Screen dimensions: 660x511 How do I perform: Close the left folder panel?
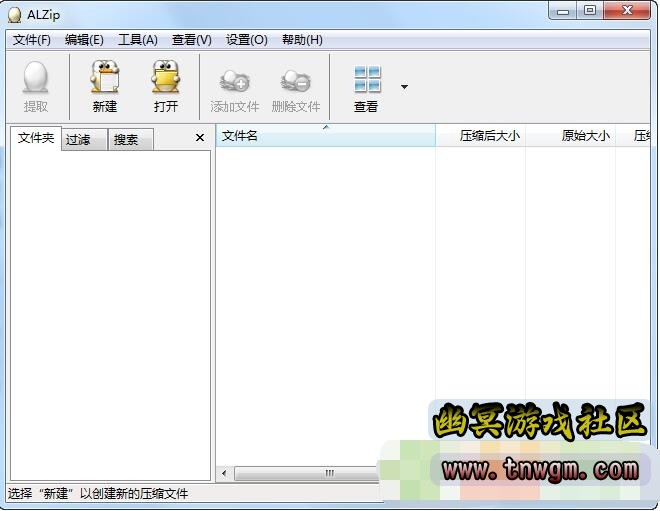tap(200, 138)
